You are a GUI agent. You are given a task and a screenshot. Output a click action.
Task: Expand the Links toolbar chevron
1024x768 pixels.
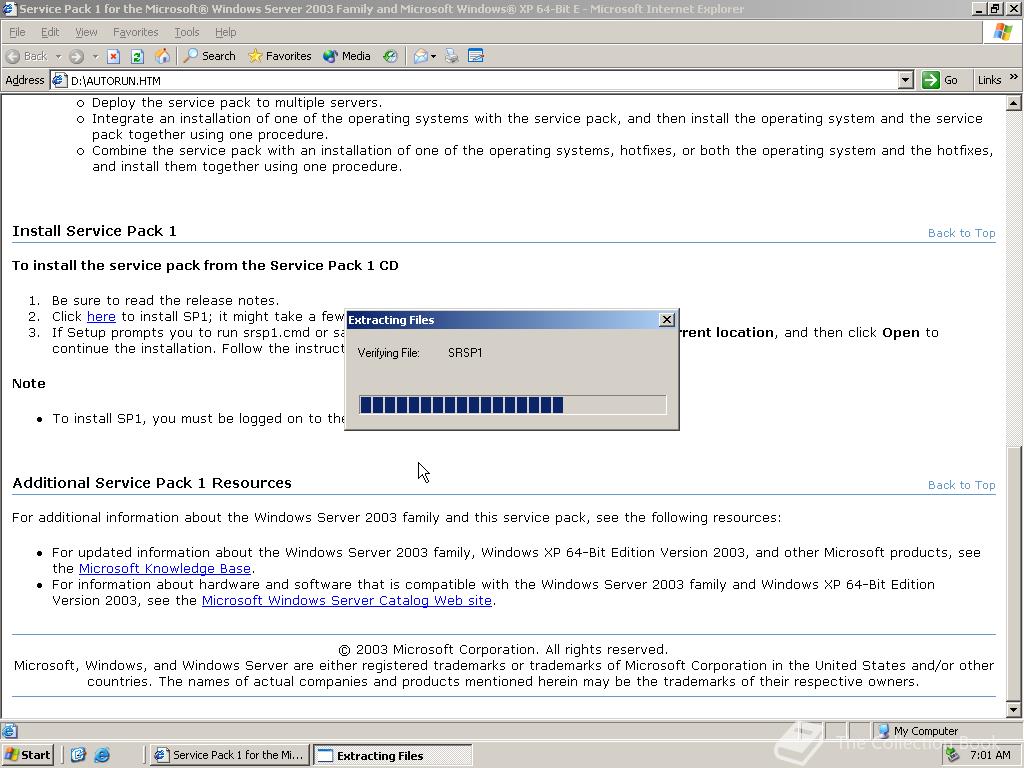pyautogui.click(x=1014, y=77)
